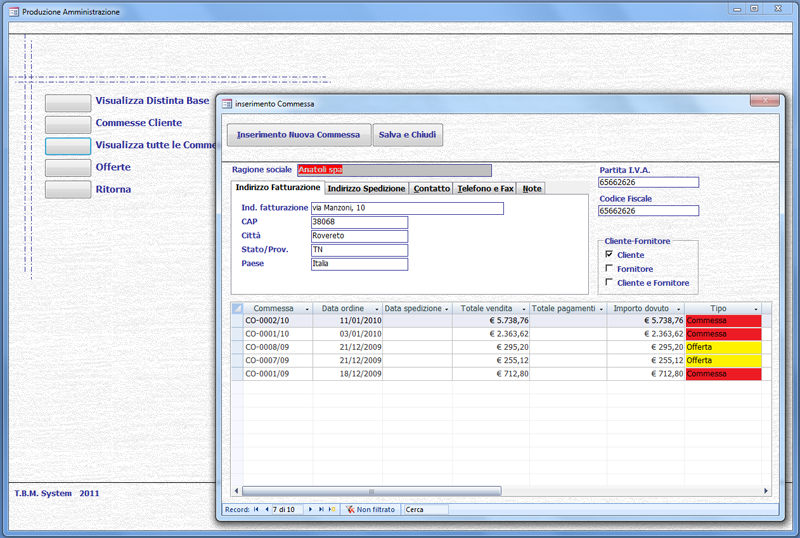
Task: Click red Commessa Tipo cell for CO-0002/10
Action: (x=723, y=321)
